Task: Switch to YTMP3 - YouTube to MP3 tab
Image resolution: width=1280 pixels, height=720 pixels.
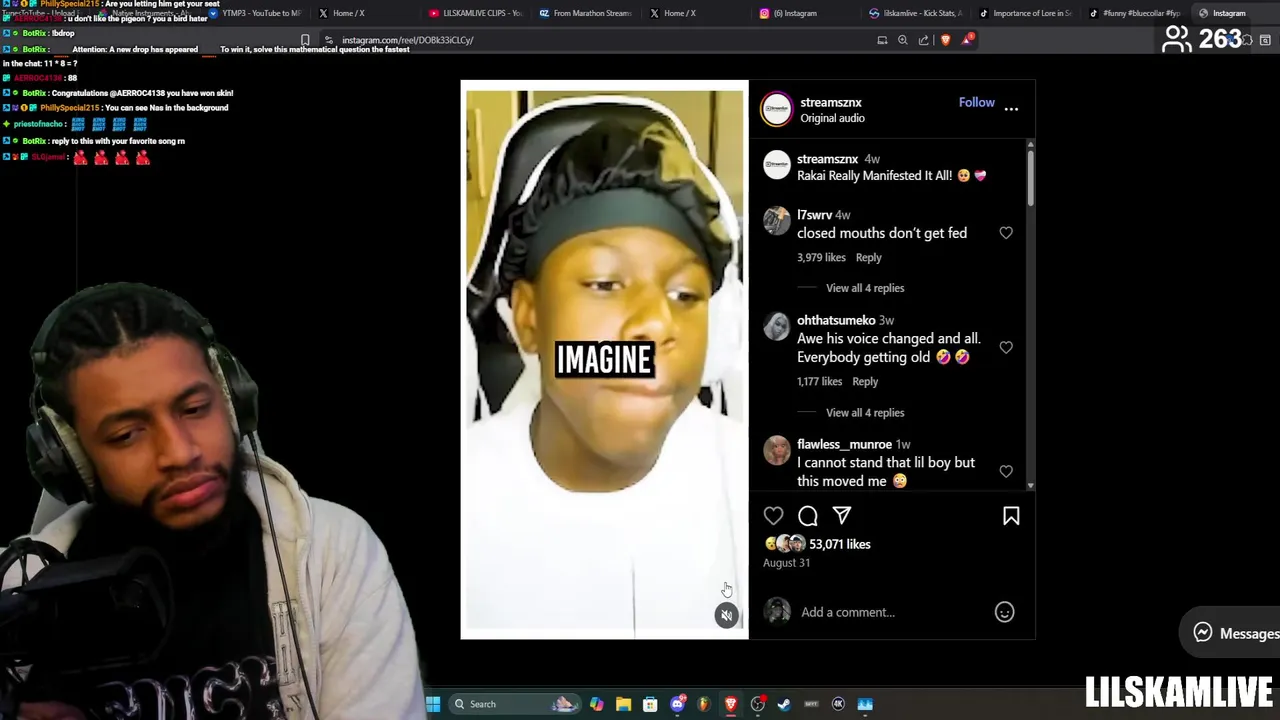Action: click(255, 13)
